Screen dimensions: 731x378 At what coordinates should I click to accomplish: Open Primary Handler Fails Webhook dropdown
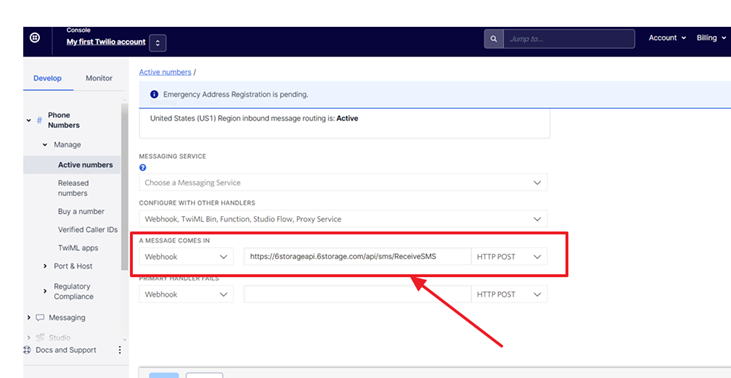coord(186,295)
